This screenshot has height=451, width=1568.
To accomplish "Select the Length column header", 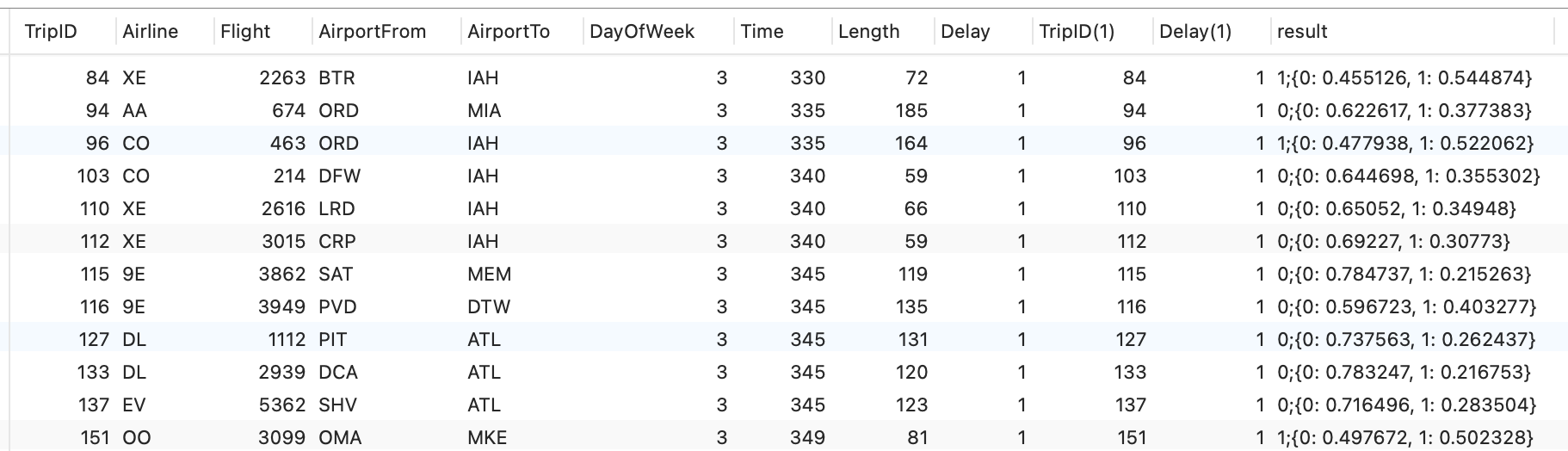I will (868, 32).
